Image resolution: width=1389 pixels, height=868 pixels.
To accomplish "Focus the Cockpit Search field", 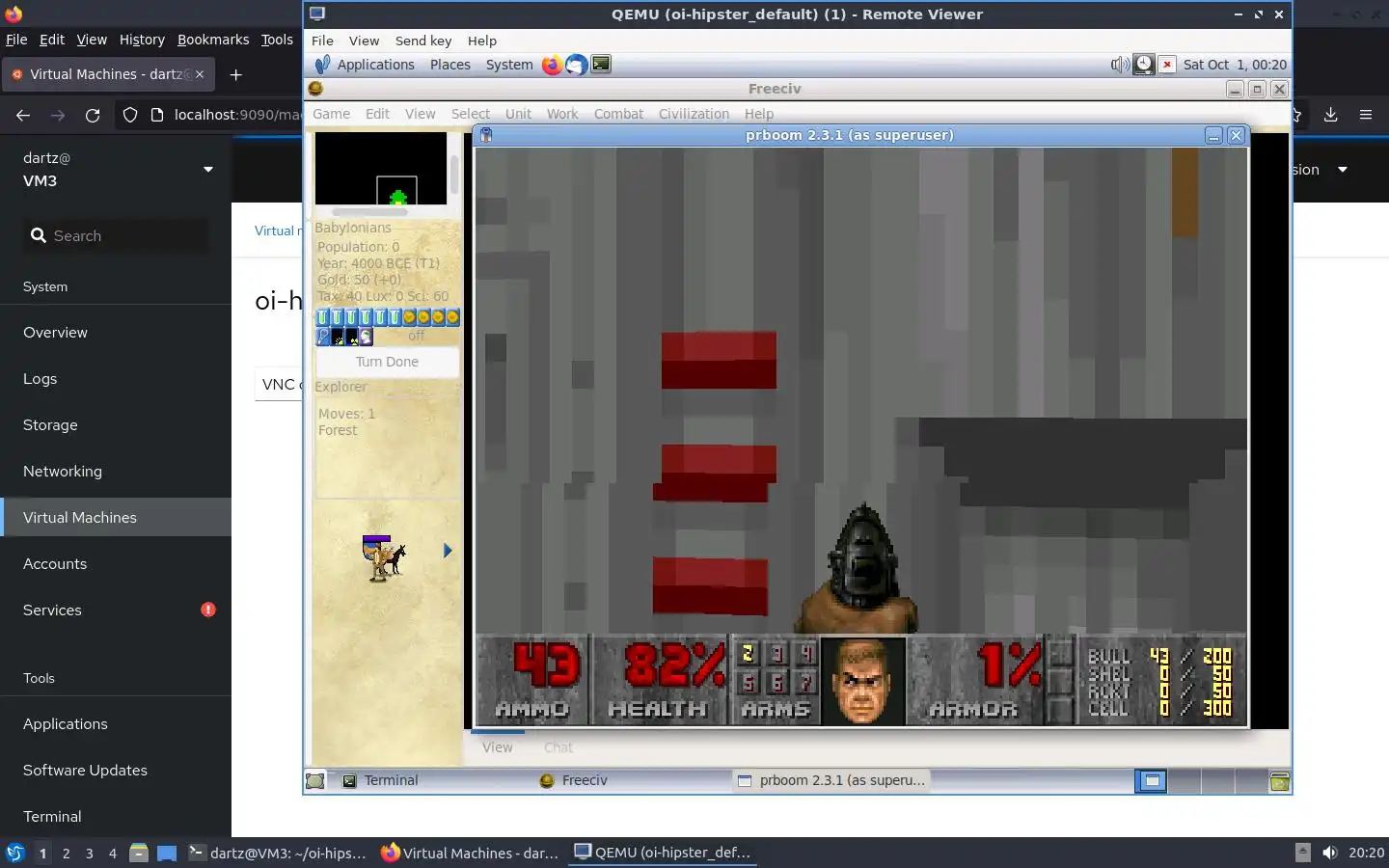I will click(x=116, y=235).
